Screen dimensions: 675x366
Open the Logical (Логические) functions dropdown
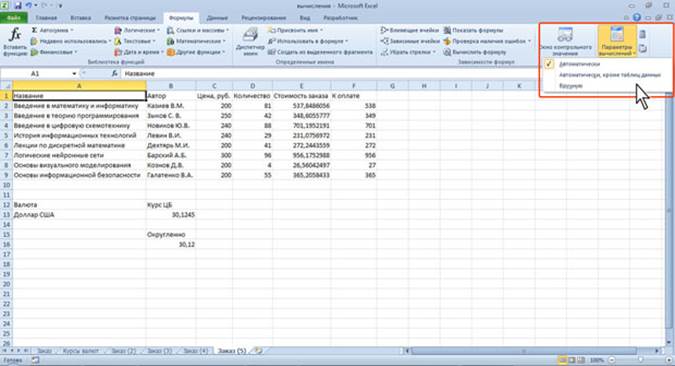(x=137, y=30)
